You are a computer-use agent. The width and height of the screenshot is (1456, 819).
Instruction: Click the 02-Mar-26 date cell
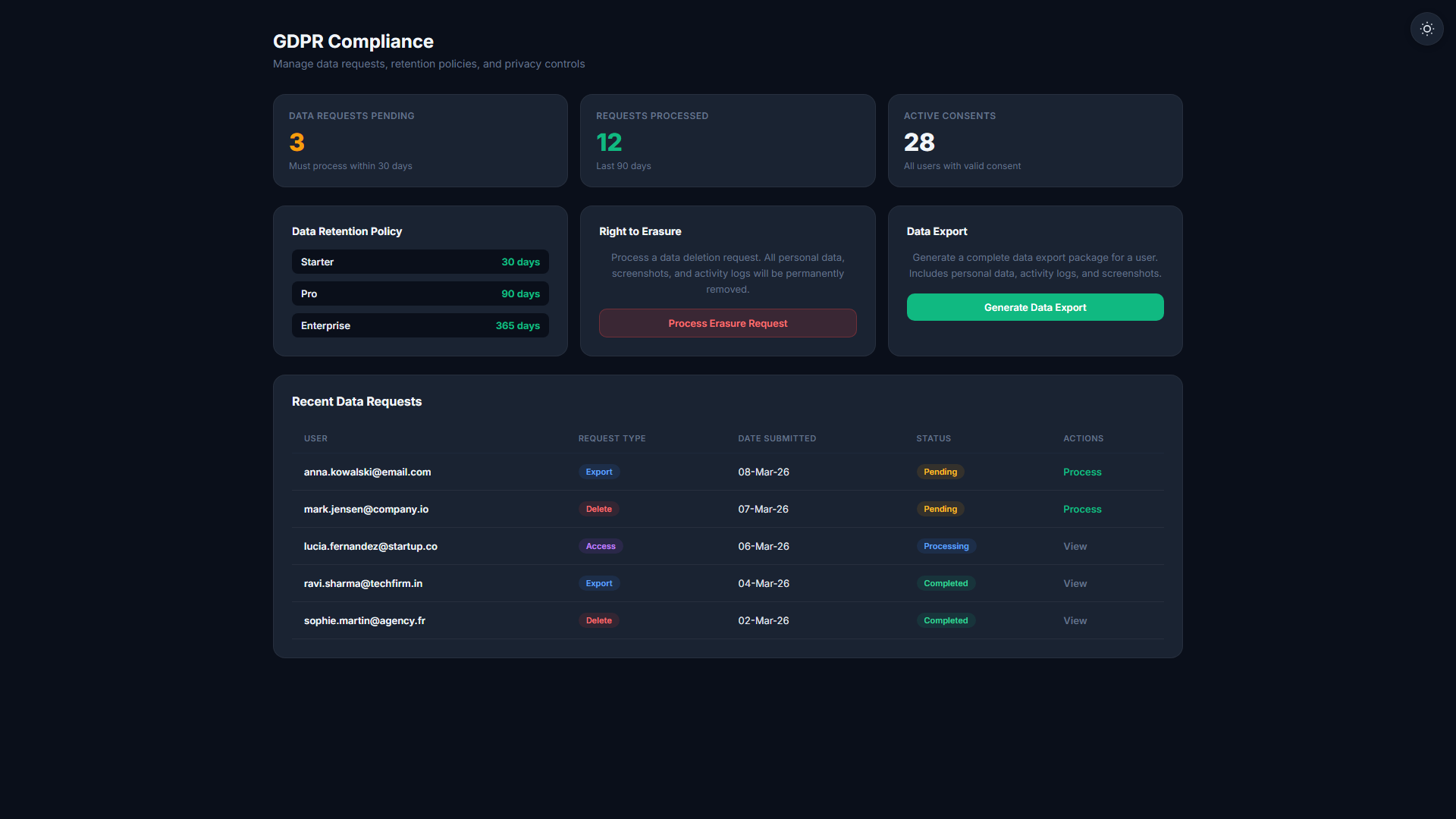coord(764,620)
